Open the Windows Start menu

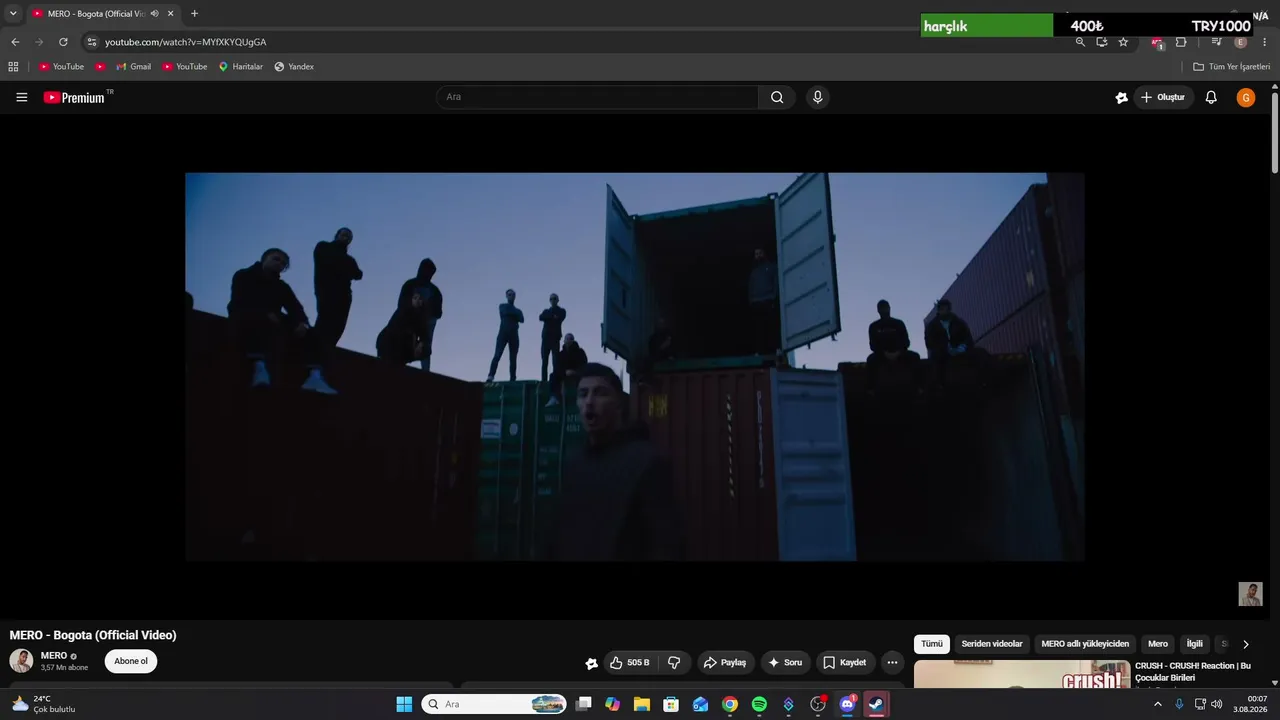point(404,704)
